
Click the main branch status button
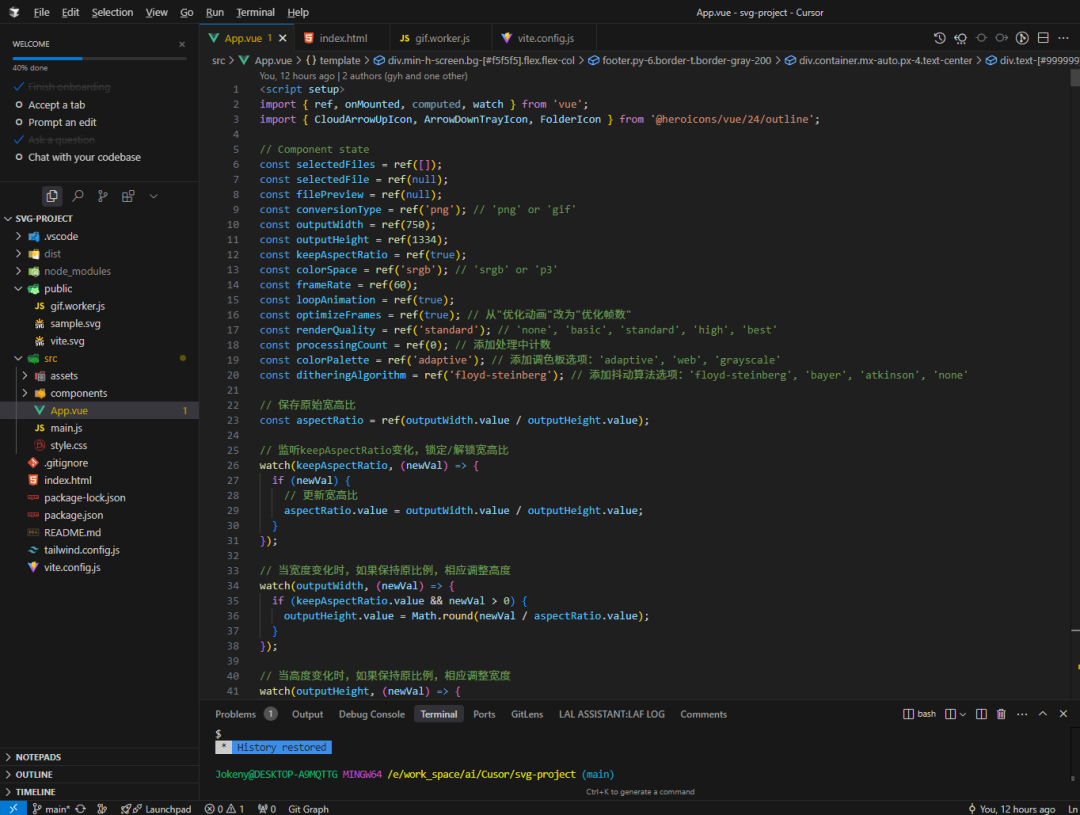click(51, 808)
